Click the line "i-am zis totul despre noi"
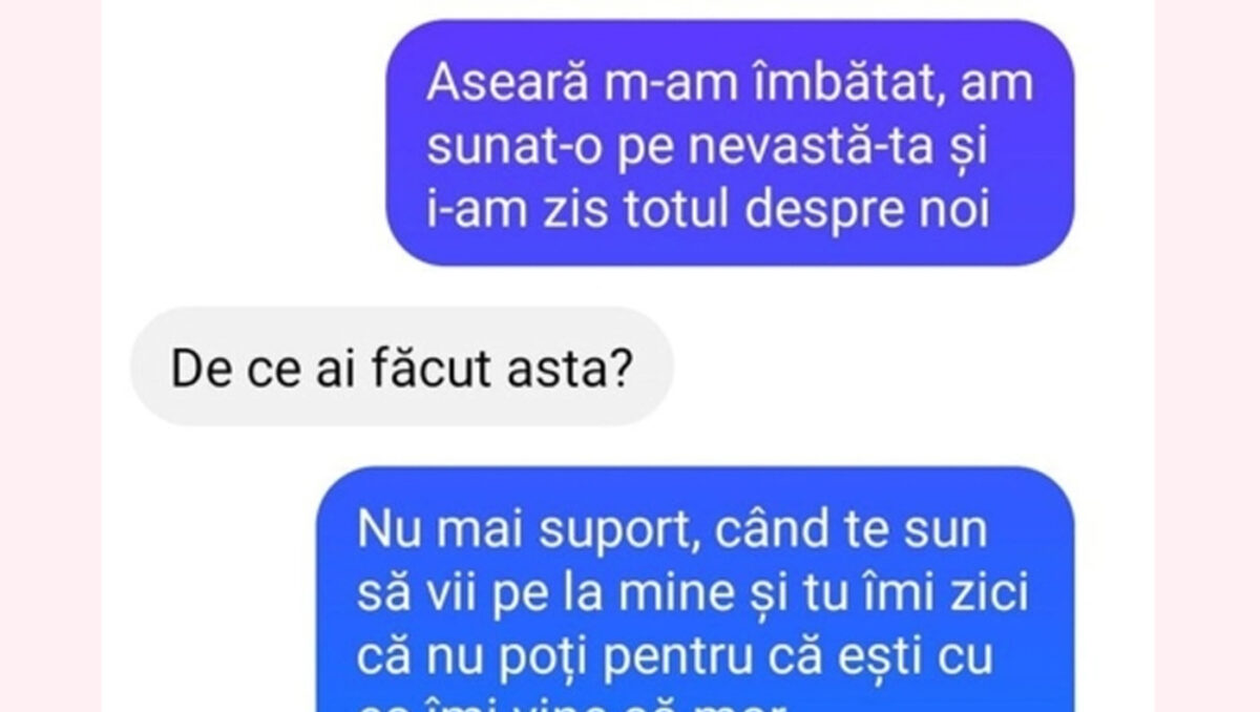The image size is (1260, 712). point(708,211)
